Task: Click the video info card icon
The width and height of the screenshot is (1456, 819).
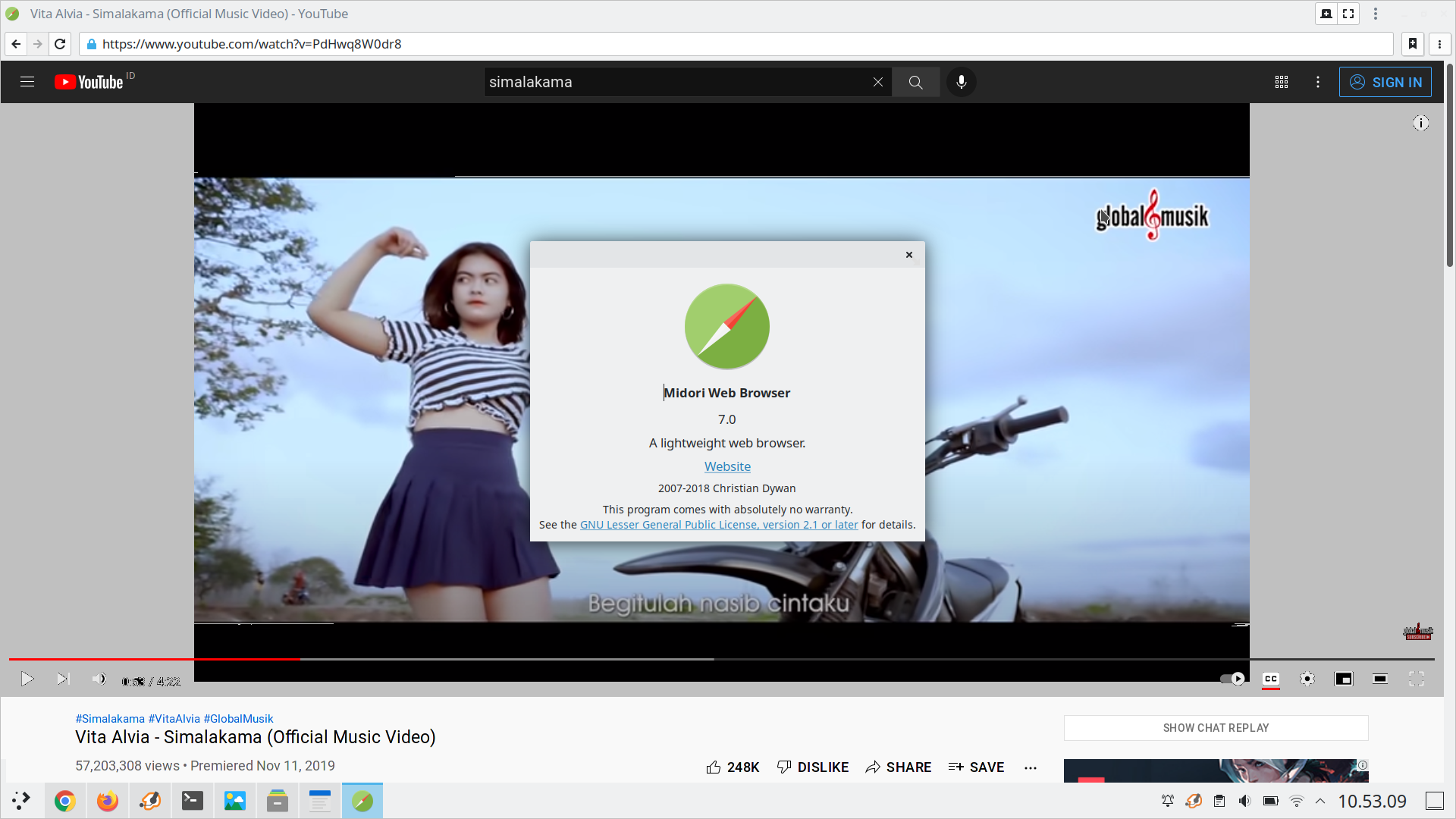Action: [x=1420, y=123]
